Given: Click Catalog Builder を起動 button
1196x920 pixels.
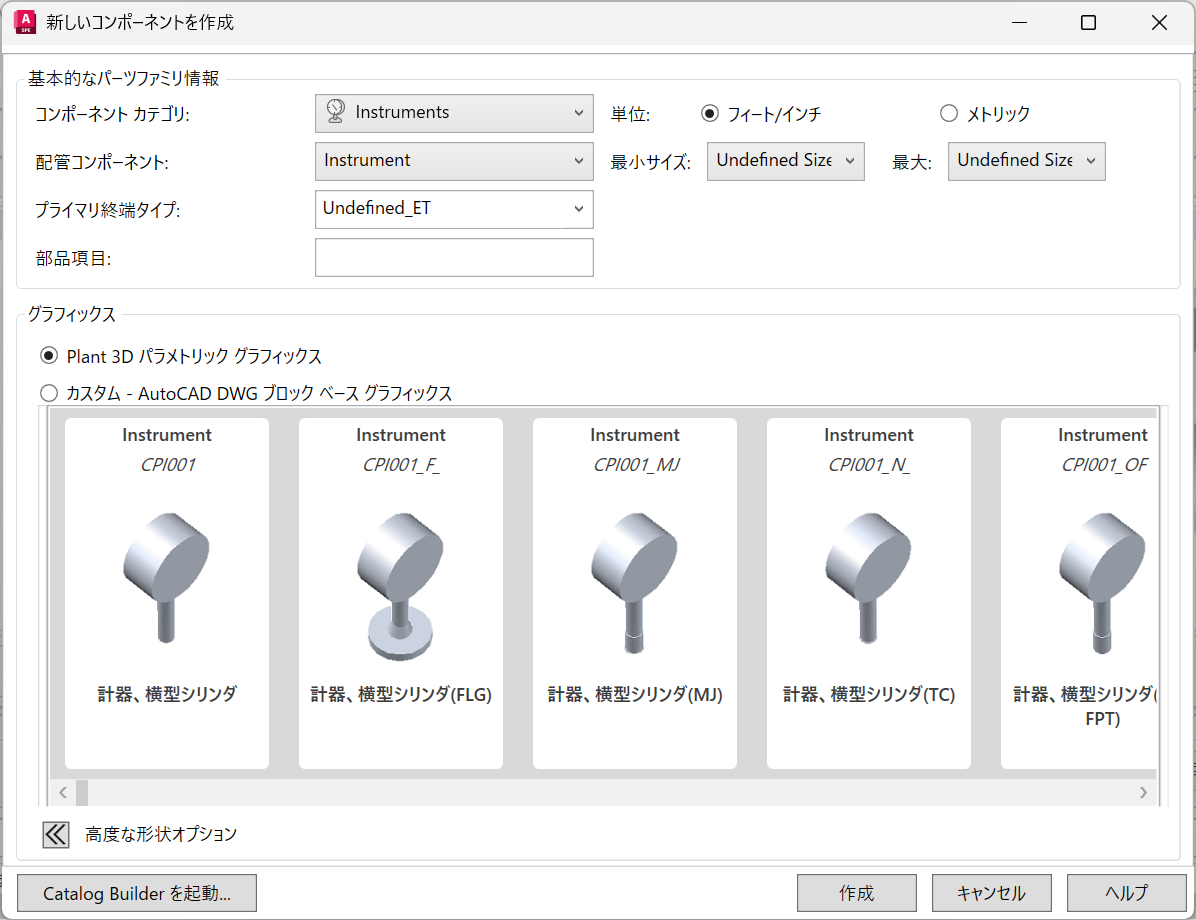Looking at the screenshot, I should tap(137, 893).
